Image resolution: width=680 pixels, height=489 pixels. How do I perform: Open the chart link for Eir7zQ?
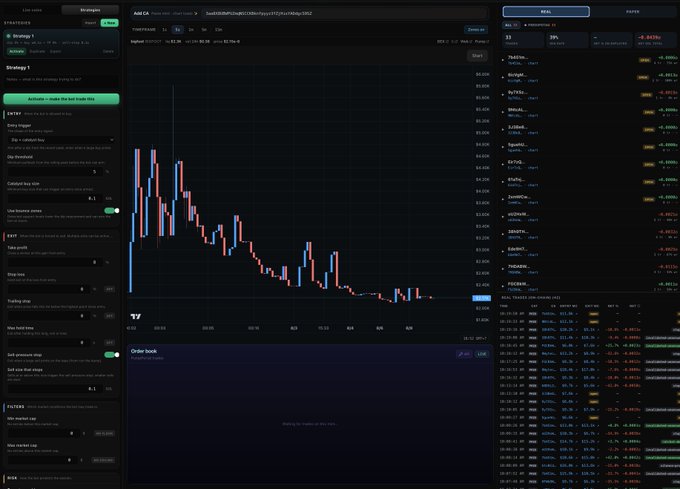pyautogui.click(x=533, y=168)
